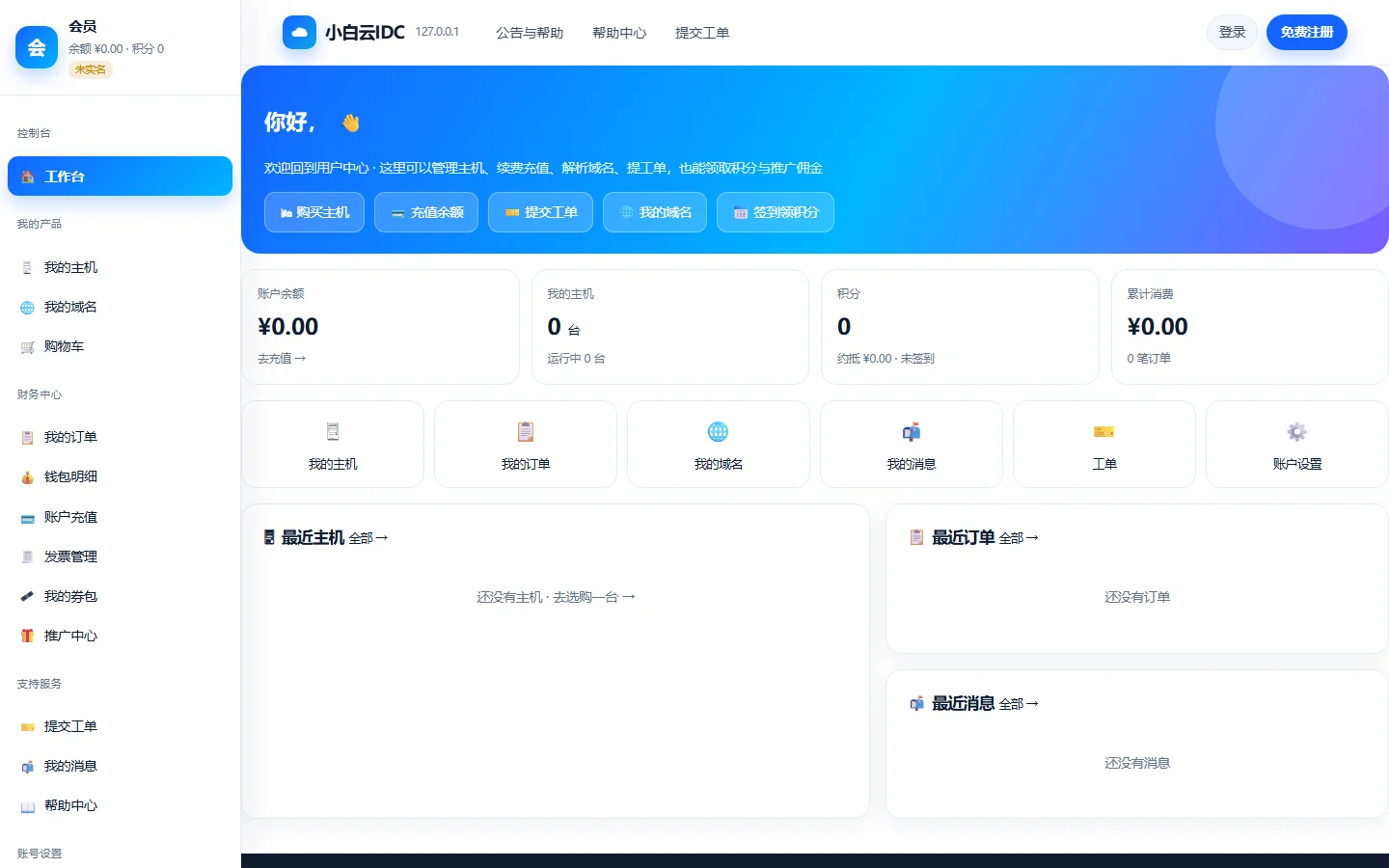Open 我的券包 in the sidebar
This screenshot has width=1389, height=868.
click(120, 596)
